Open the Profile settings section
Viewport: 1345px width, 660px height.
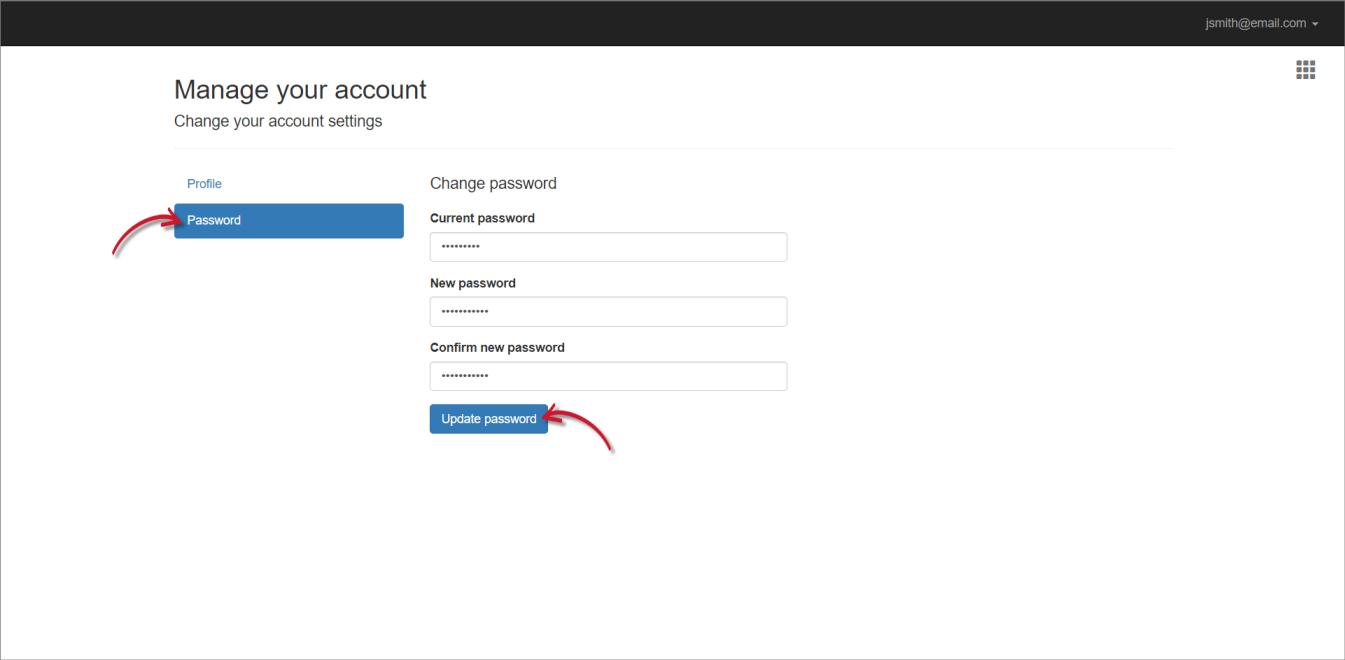coord(204,183)
